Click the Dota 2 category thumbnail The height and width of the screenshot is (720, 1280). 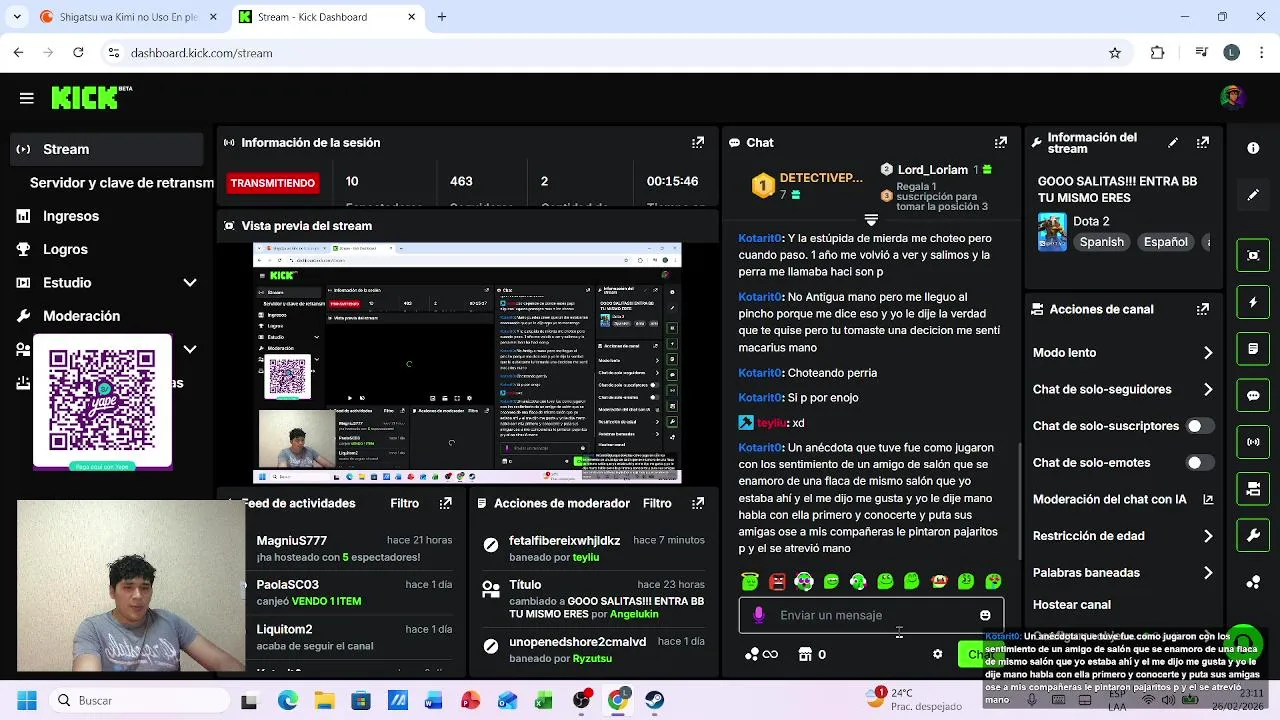[x=1052, y=232]
